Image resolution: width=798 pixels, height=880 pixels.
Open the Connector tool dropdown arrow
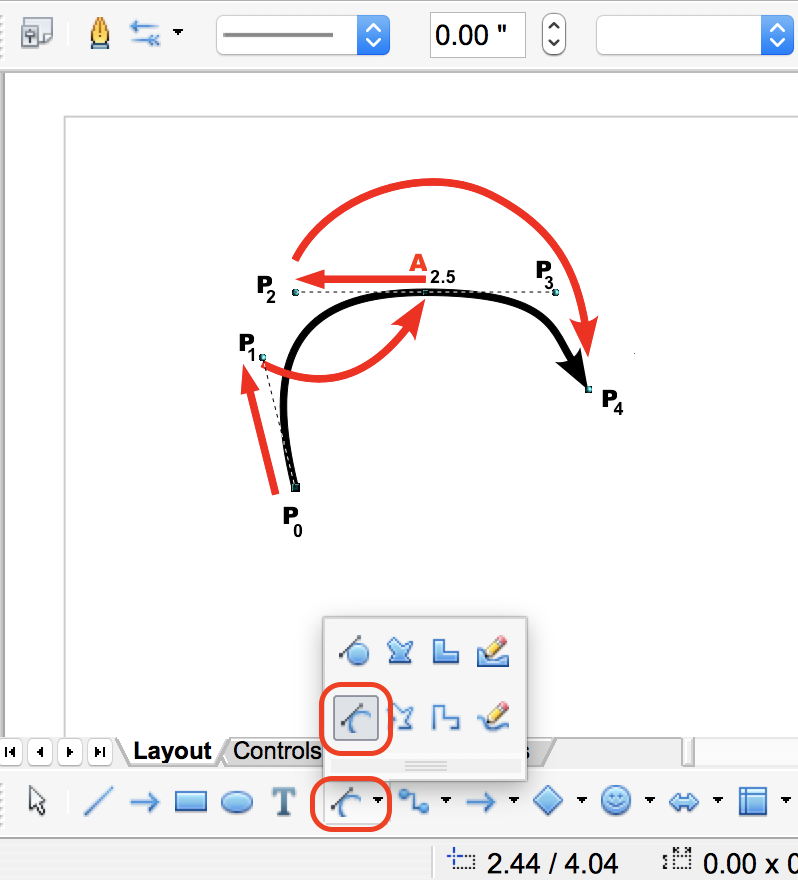point(446,800)
